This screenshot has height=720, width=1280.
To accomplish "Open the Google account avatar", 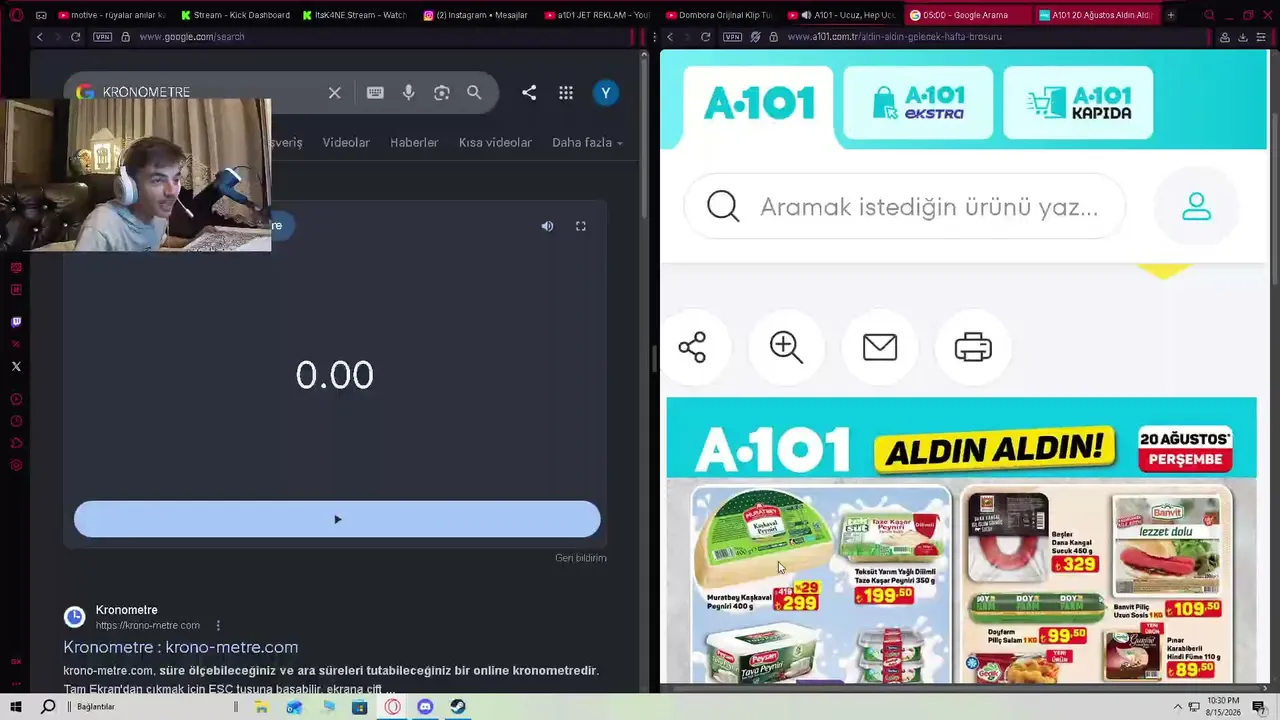I will [x=605, y=93].
